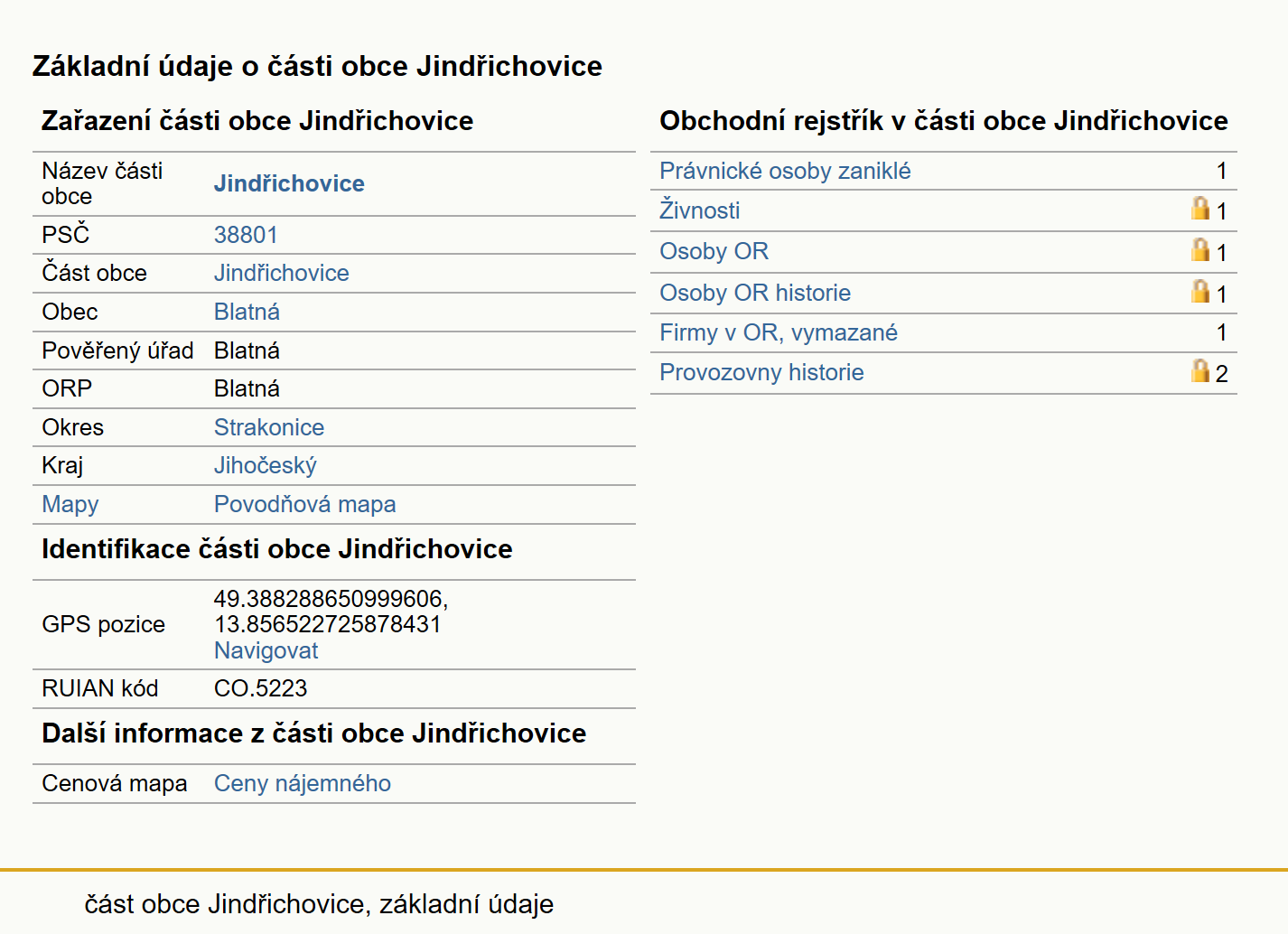1288x934 pixels.
Task: Click the Mapy link
Action: point(70,504)
